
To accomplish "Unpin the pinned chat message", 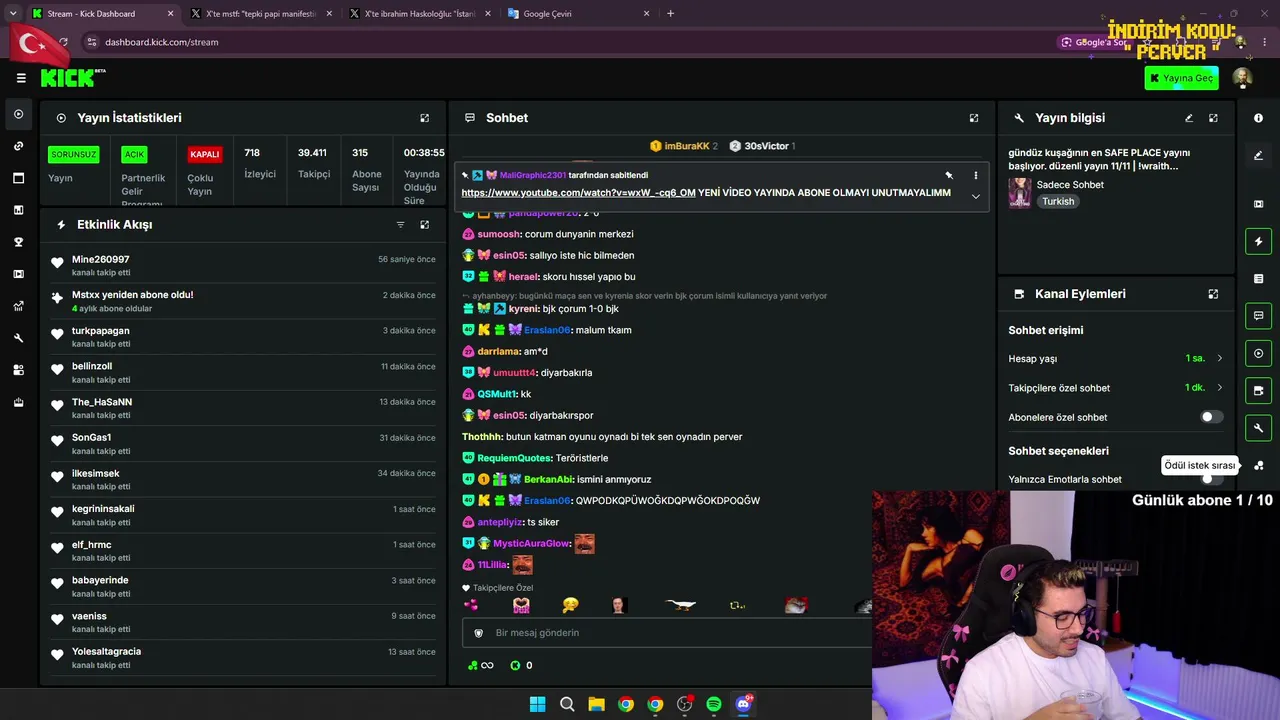I will 949,175.
